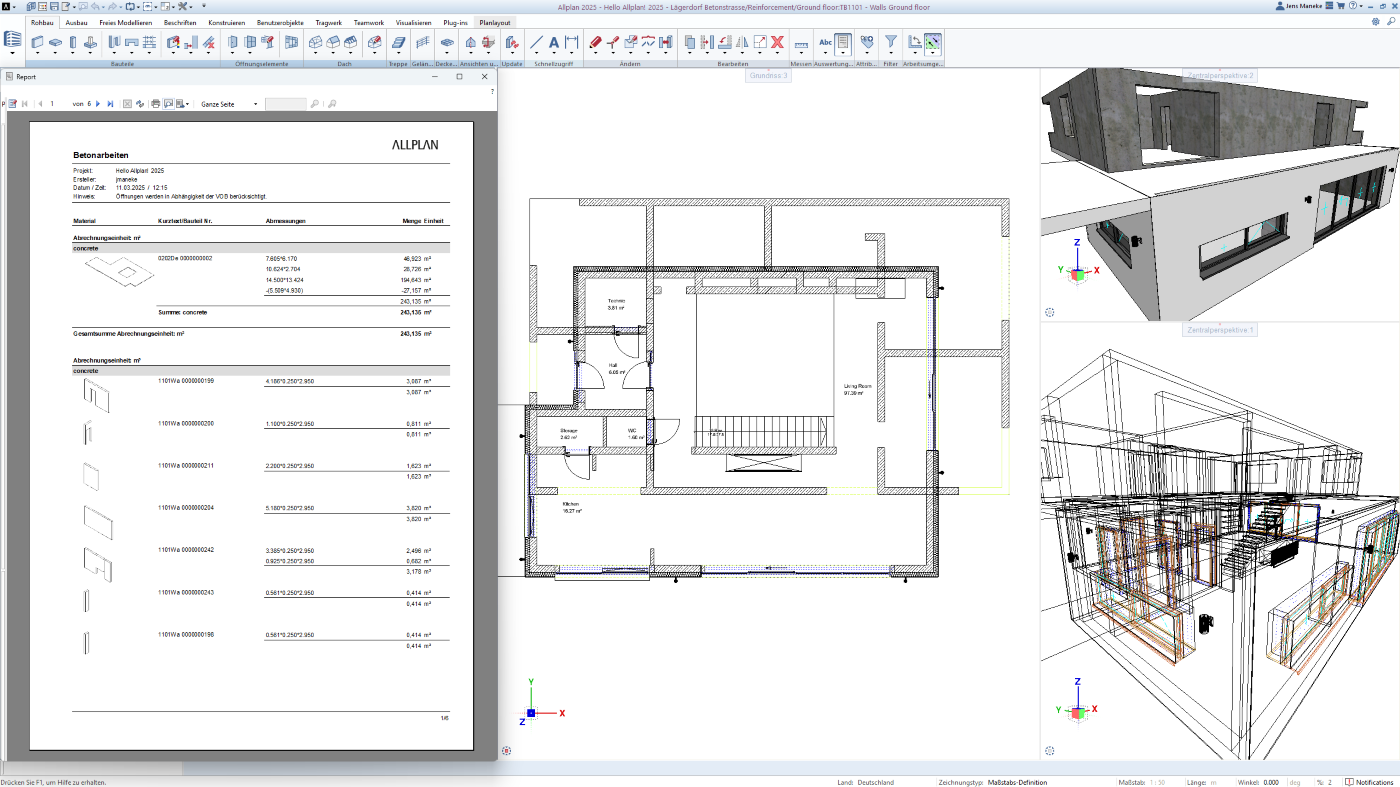The image size is (1400, 787).
Task: Click the red Delete X icon in Bearbeiten
Action: tap(777, 42)
